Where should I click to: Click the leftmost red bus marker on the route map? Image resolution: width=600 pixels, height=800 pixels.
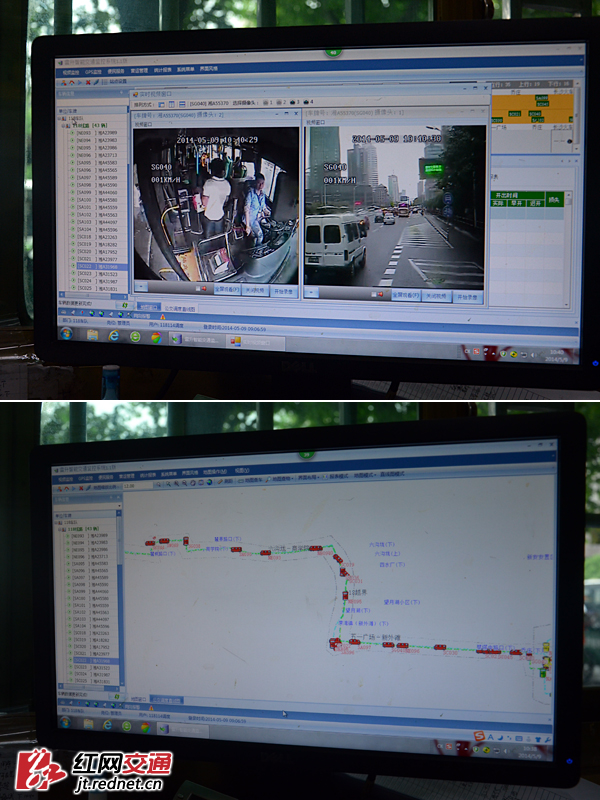pos(150,543)
